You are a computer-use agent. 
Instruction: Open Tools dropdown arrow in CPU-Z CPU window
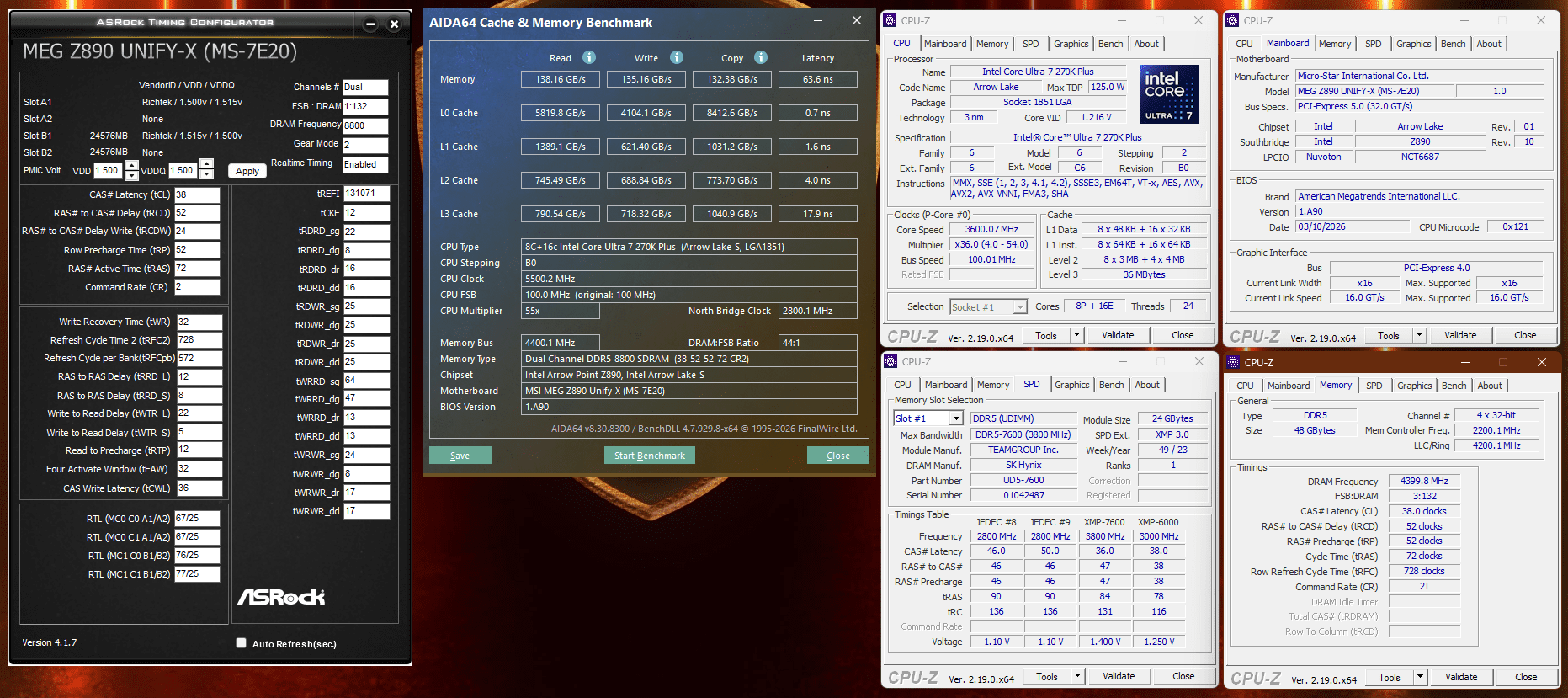point(1076,335)
